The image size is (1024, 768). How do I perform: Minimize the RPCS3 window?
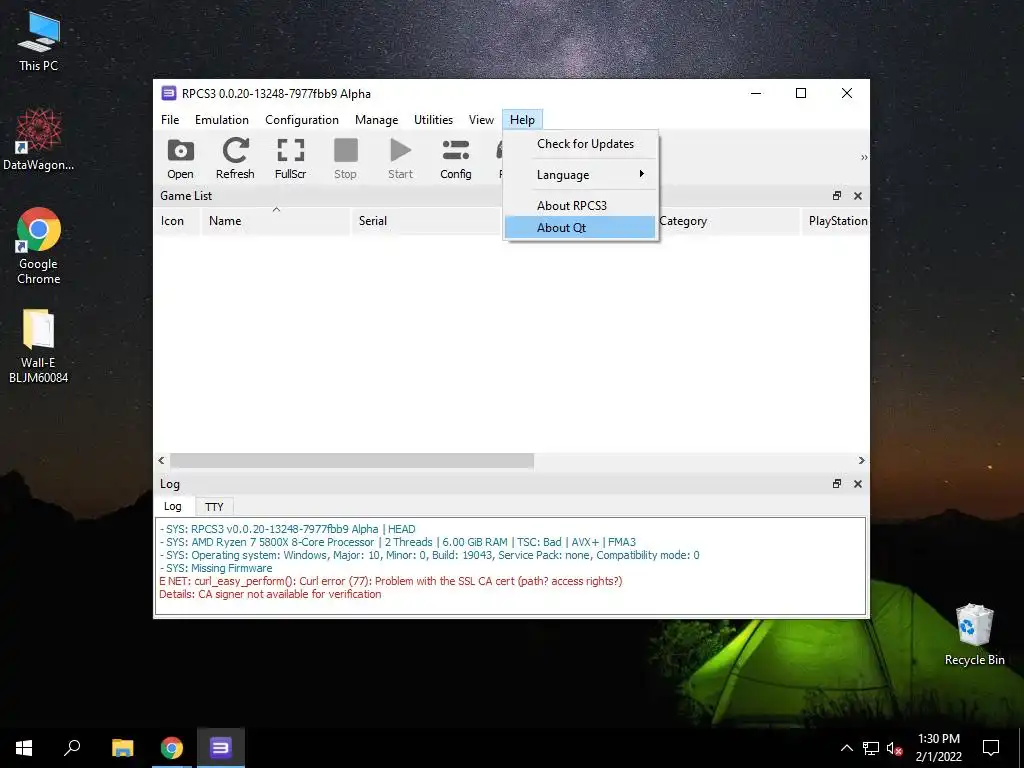tap(756, 93)
